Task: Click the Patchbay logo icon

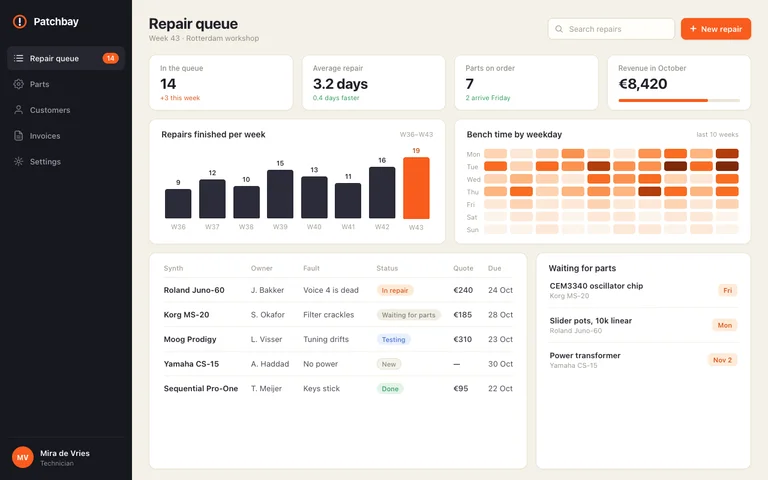Action: tap(20, 22)
